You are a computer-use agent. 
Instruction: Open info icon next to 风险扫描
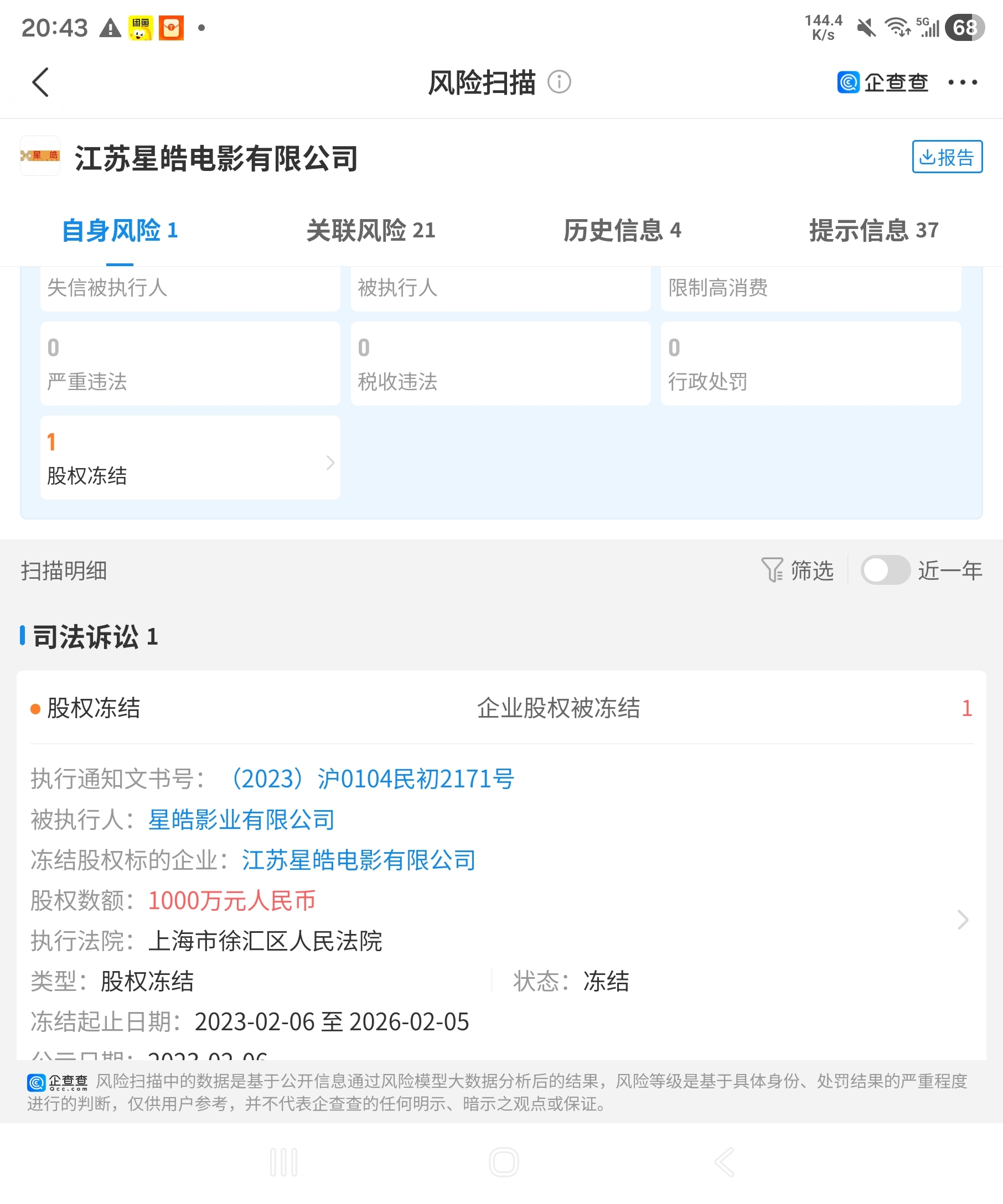tap(559, 82)
